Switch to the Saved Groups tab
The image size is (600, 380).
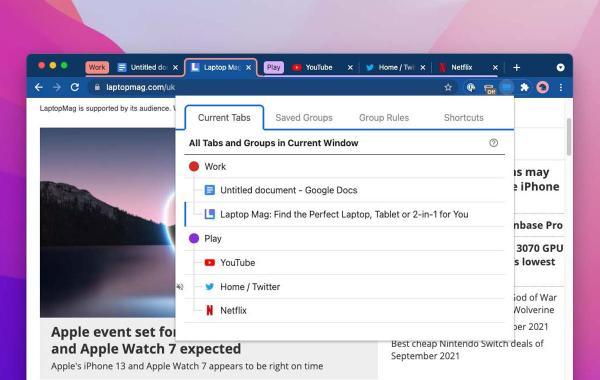(x=304, y=118)
